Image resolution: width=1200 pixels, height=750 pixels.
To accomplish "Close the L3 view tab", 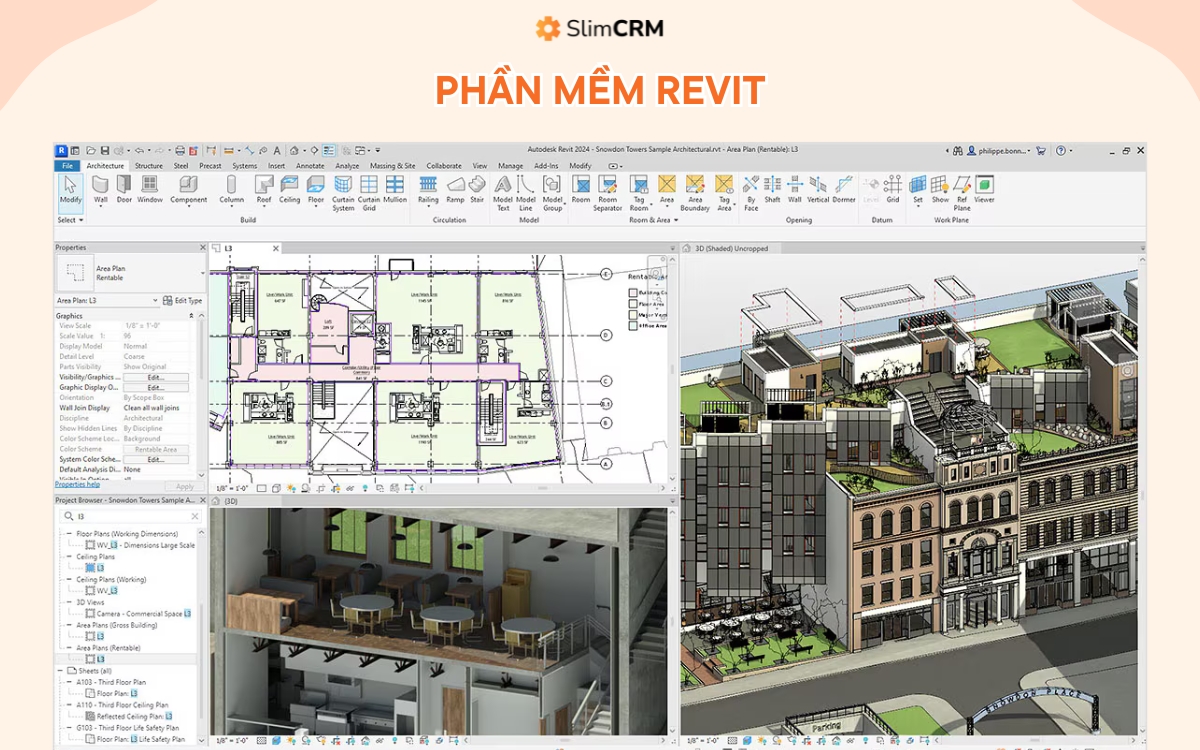I will (276, 247).
